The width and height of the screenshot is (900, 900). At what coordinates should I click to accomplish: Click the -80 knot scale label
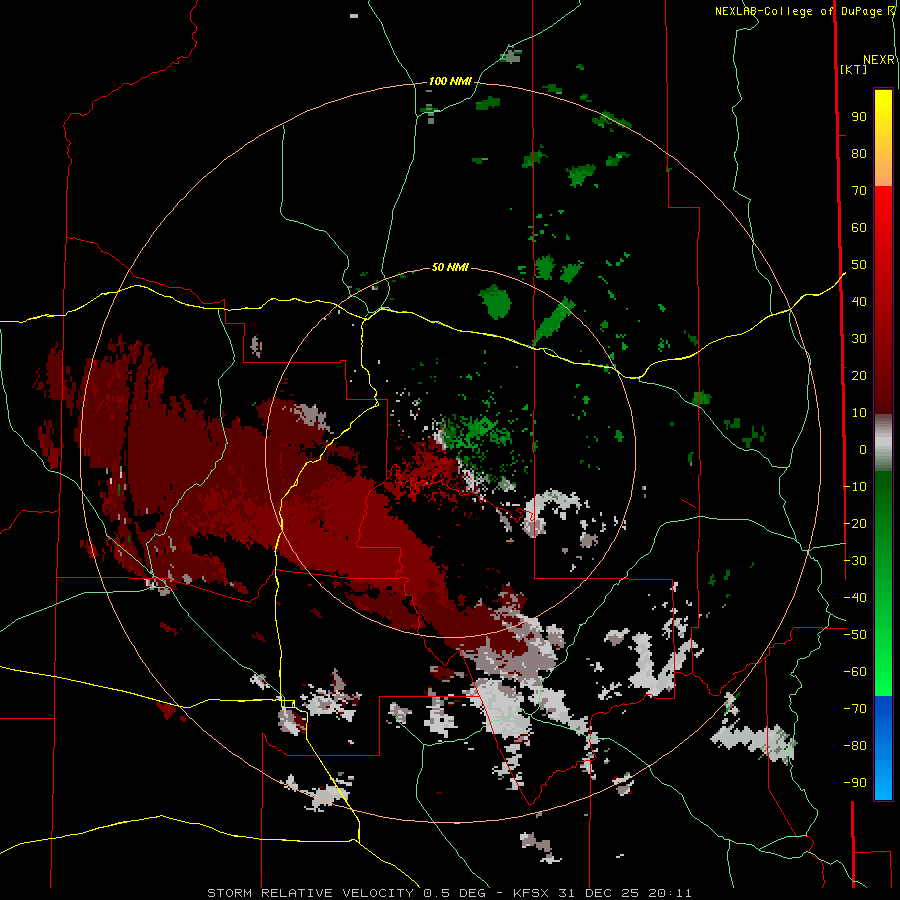(855, 746)
